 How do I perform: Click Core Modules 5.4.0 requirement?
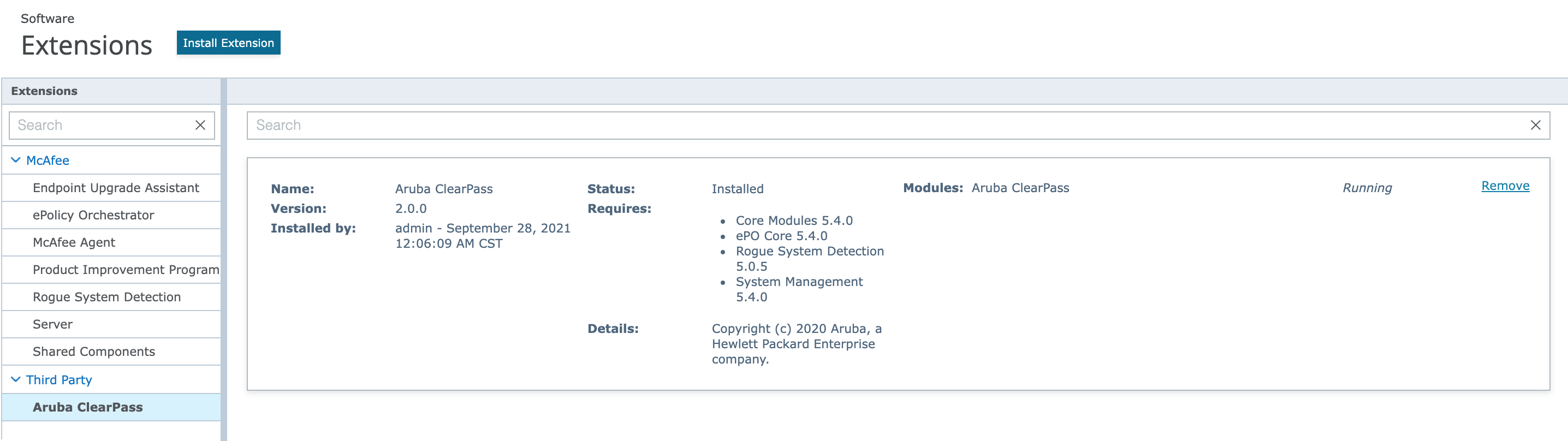click(x=794, y=220)
